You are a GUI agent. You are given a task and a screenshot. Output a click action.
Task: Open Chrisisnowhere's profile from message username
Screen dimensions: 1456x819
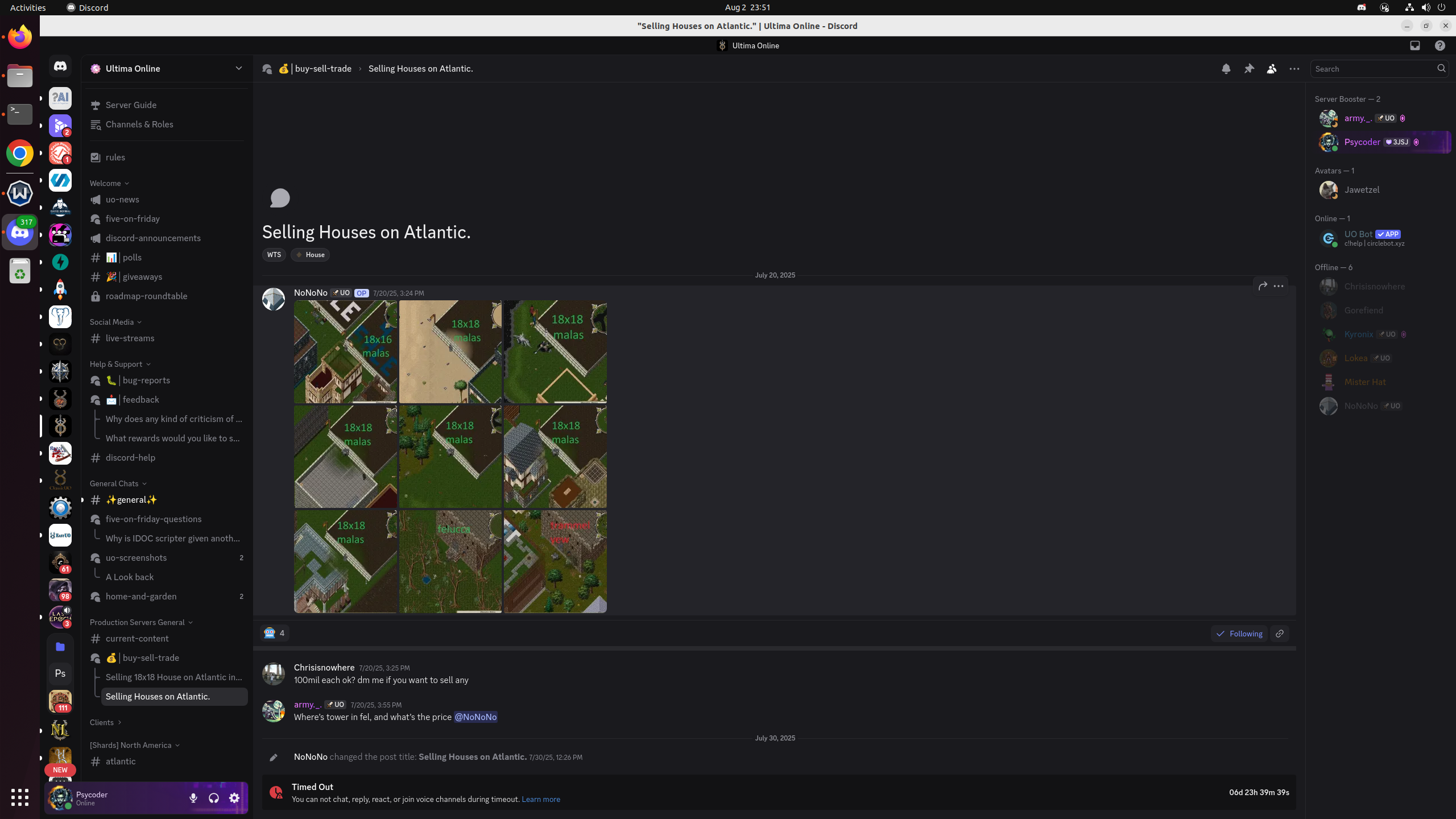[324, 667]
